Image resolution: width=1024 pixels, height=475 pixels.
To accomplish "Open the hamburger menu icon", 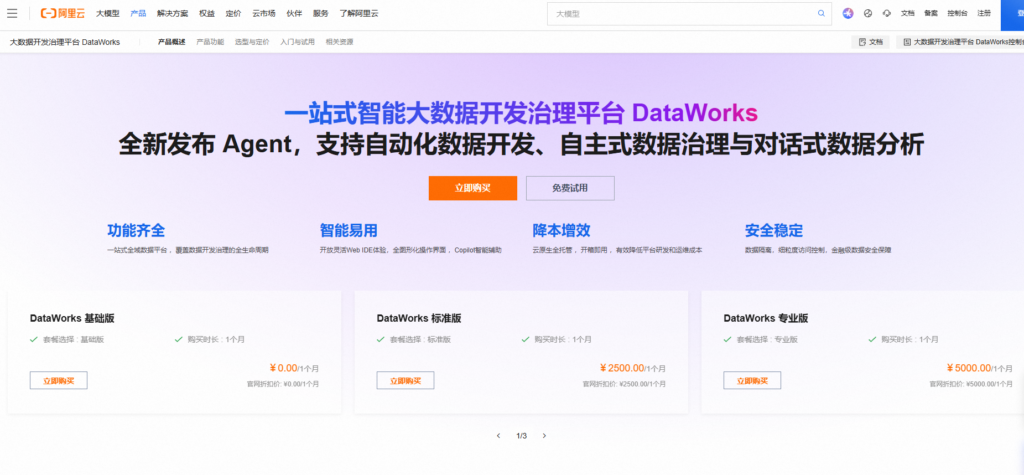I will pos(12,13).
